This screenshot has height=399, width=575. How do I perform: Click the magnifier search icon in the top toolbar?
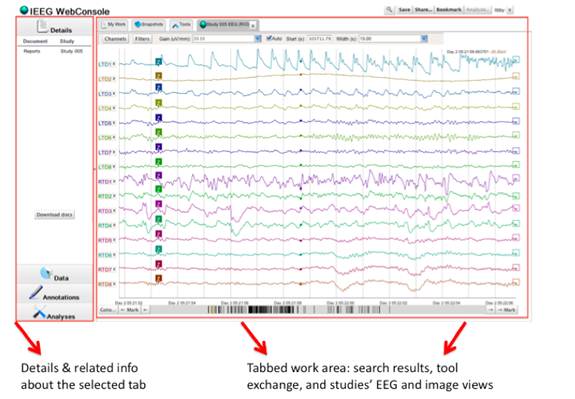tap(389, 10)
